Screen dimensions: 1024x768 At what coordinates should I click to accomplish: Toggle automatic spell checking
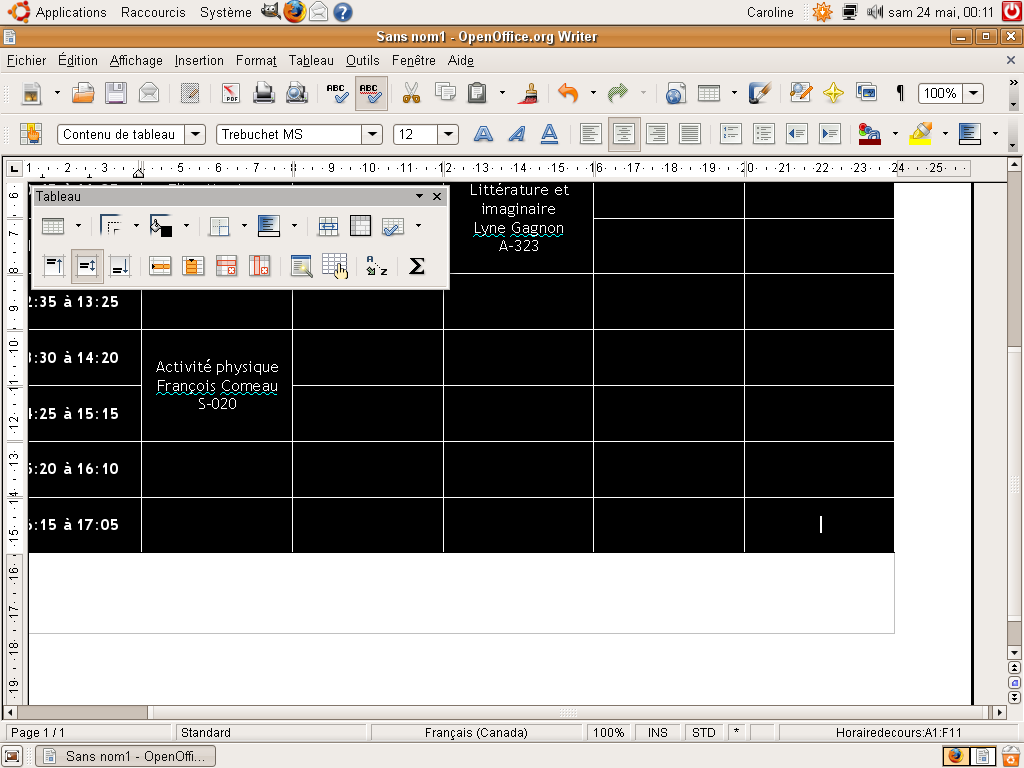click(x=371, y=93)
